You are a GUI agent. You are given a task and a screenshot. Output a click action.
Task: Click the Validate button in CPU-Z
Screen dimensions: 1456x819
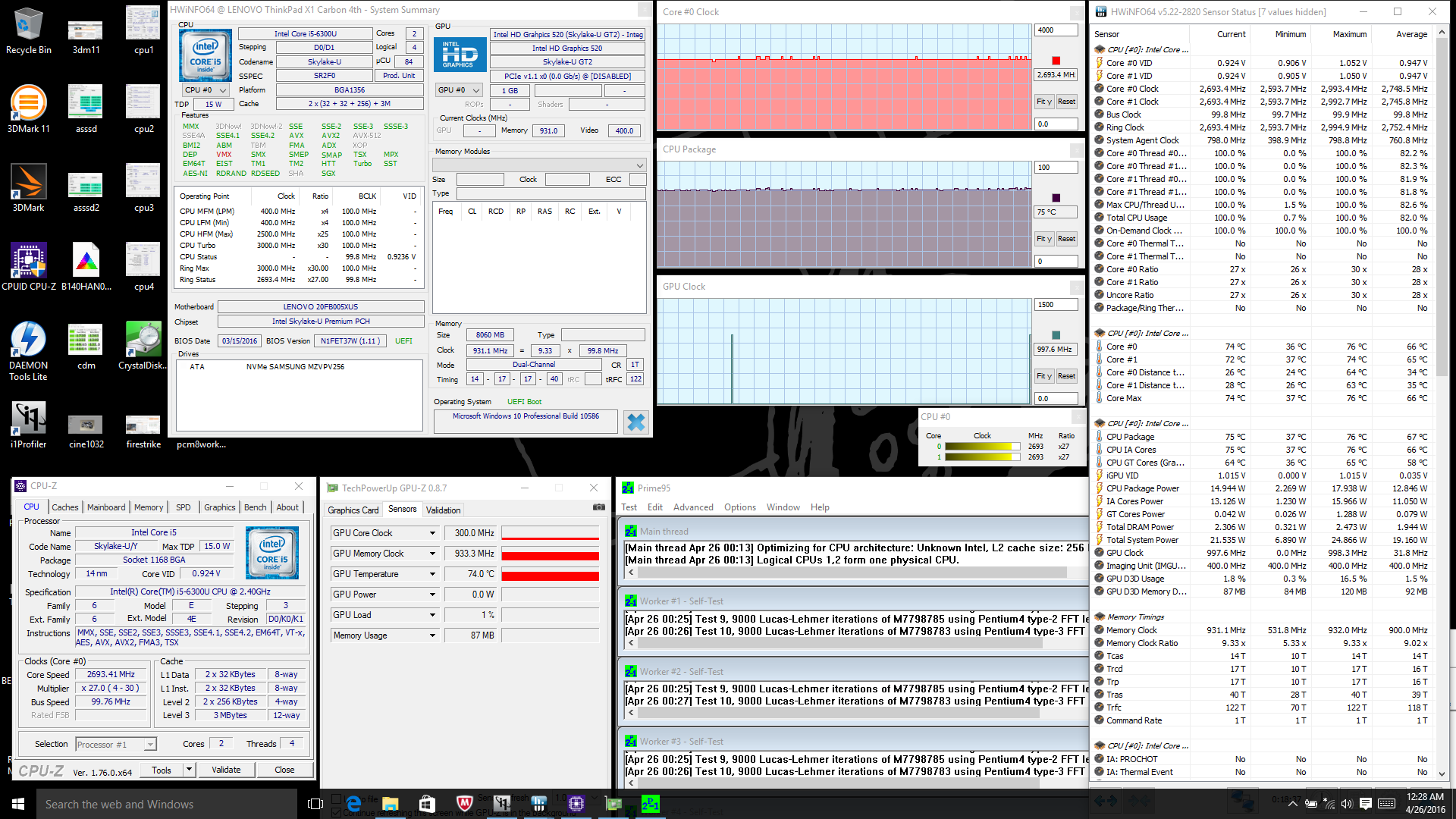[226, 770]
